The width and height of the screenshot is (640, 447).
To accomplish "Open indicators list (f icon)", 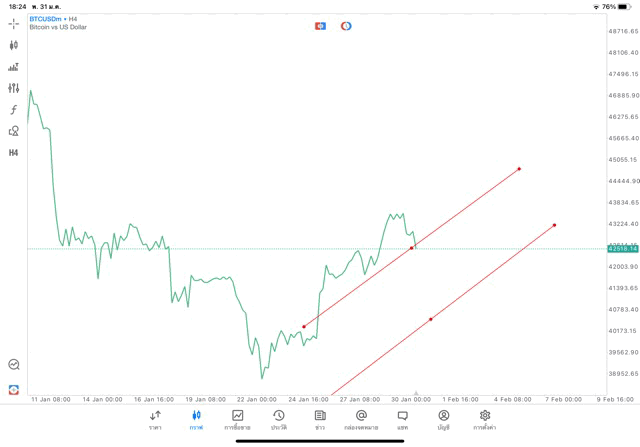I will [14, 110].
